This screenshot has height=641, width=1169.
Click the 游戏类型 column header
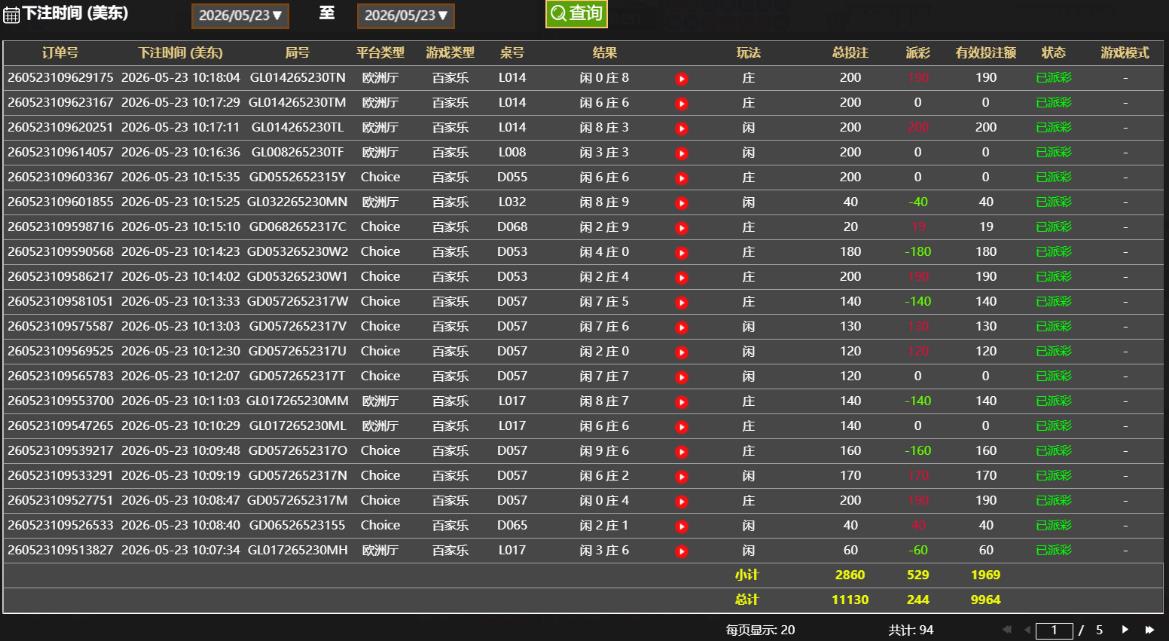tap(450, 53)
